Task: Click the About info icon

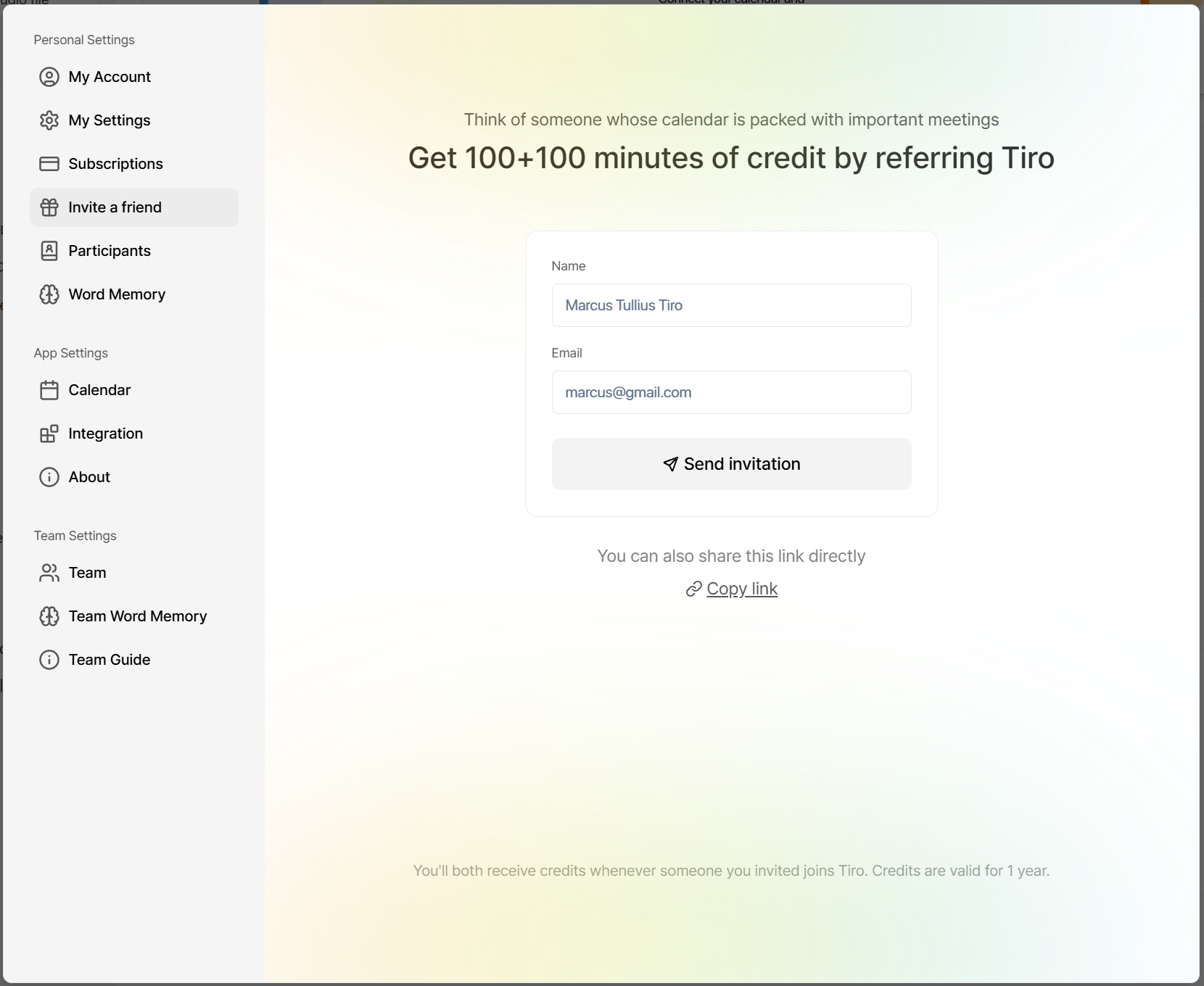Action: click(x=48, y=477)
